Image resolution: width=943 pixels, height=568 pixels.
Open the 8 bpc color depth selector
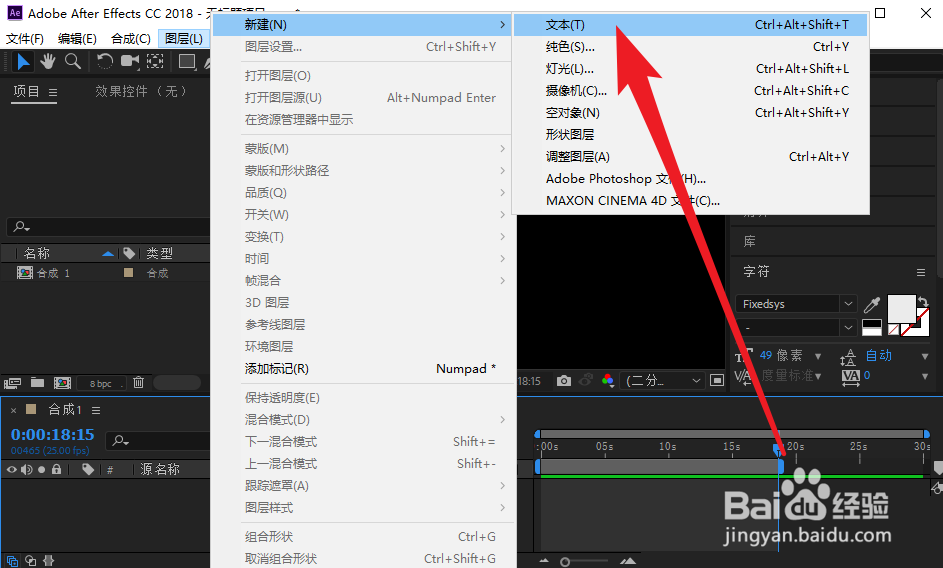tap(100, 383)
